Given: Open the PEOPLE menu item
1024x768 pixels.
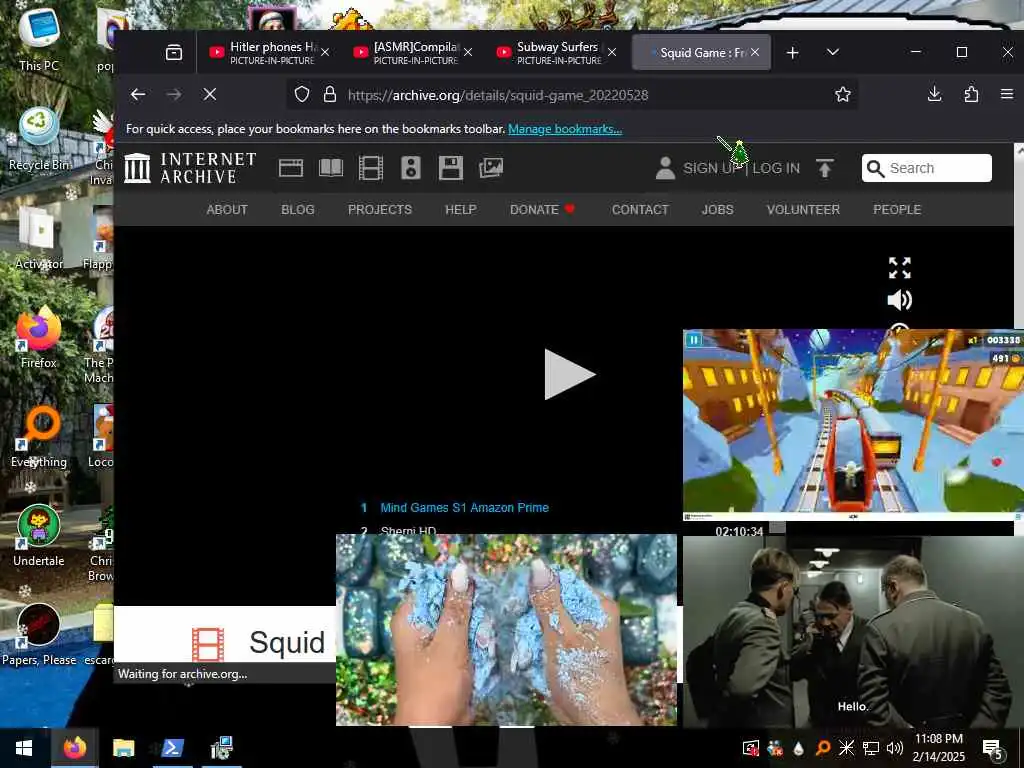Looking at the screenshot, I should [897, 210].
